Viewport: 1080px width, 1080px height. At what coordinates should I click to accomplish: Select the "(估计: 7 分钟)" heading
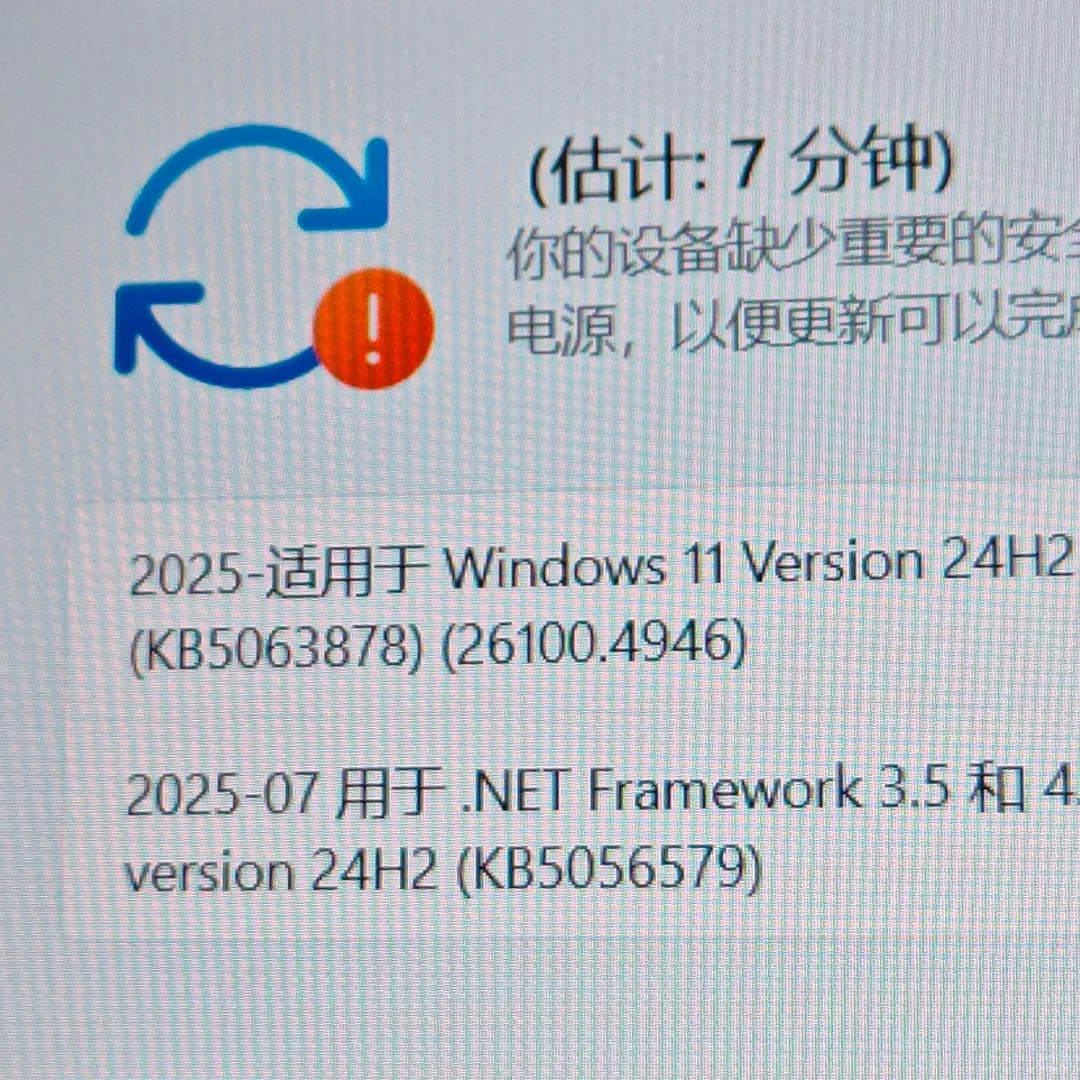[740, 167]
